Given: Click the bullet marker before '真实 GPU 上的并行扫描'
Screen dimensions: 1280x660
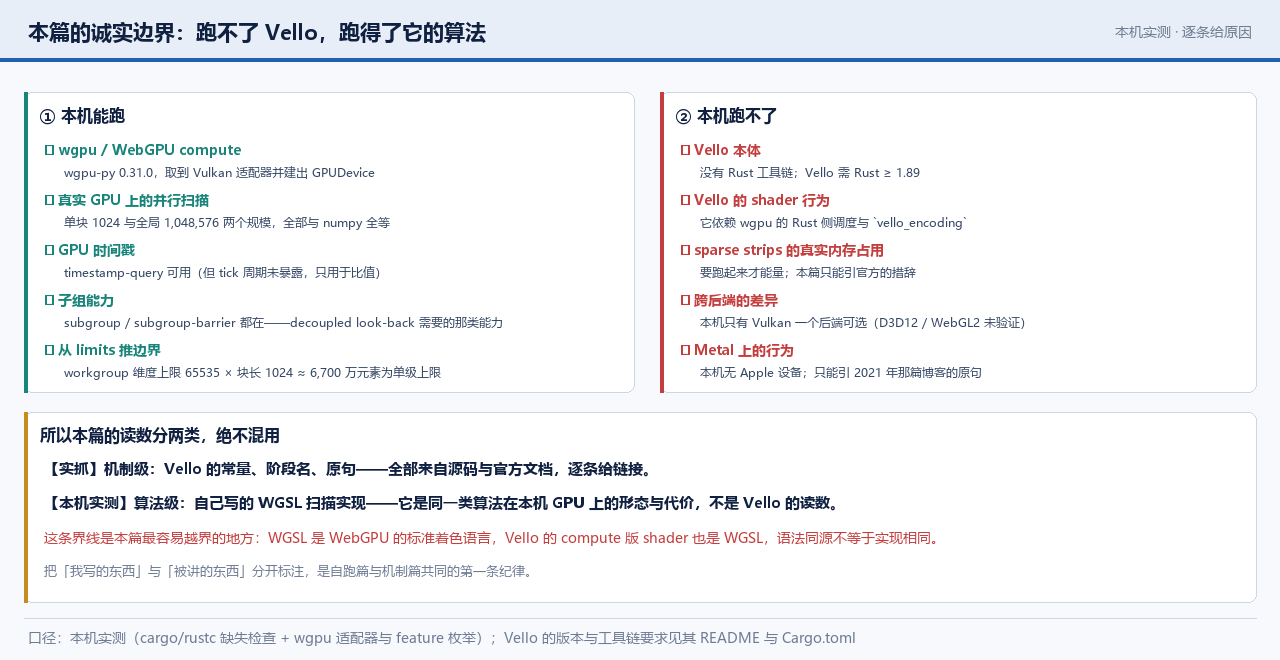Looking at the screenshot, I should [x=49, y=200].
